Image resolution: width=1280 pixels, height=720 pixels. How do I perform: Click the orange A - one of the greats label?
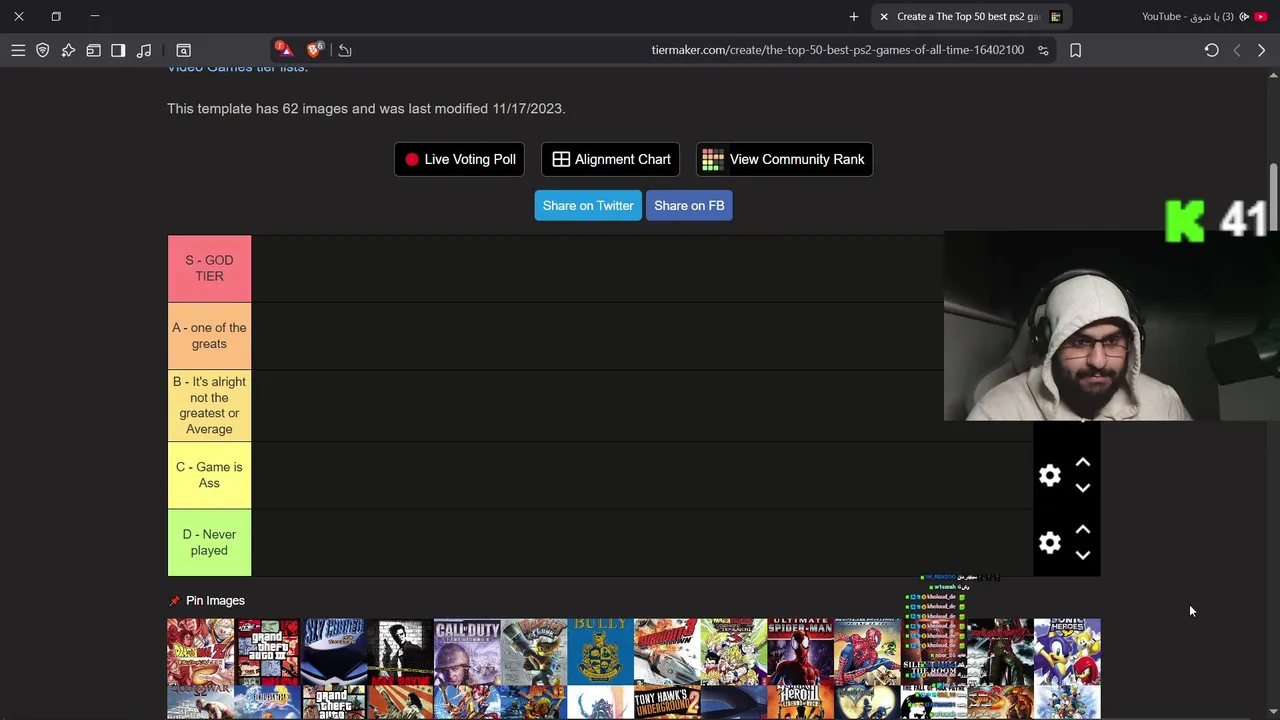[x=209, y=336]
